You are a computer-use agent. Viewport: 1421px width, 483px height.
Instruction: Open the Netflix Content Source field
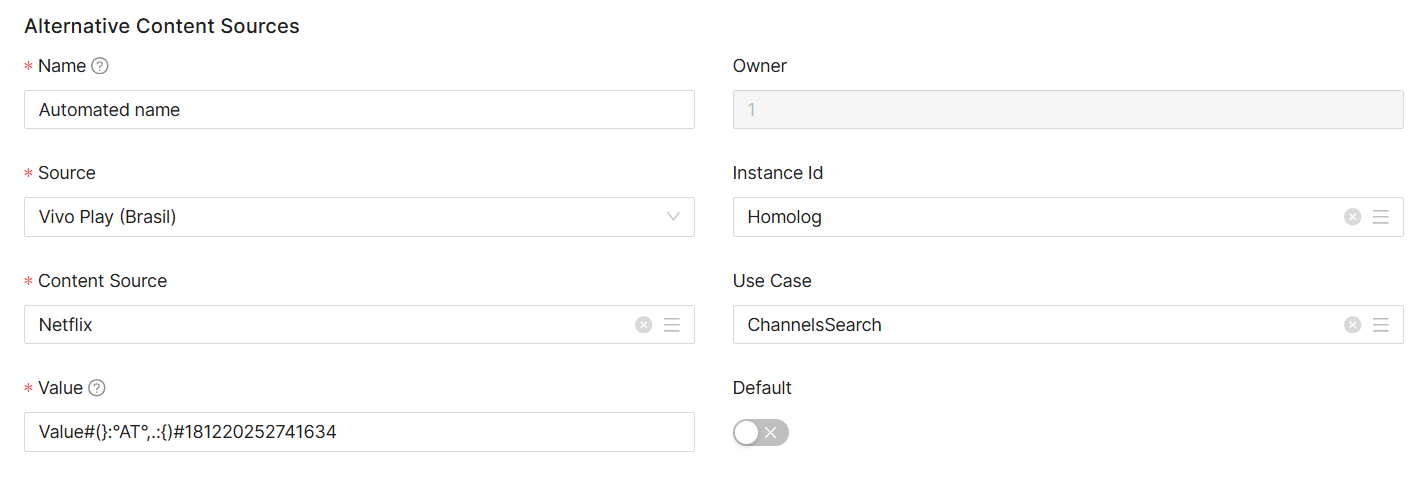(x=320, y=325)
